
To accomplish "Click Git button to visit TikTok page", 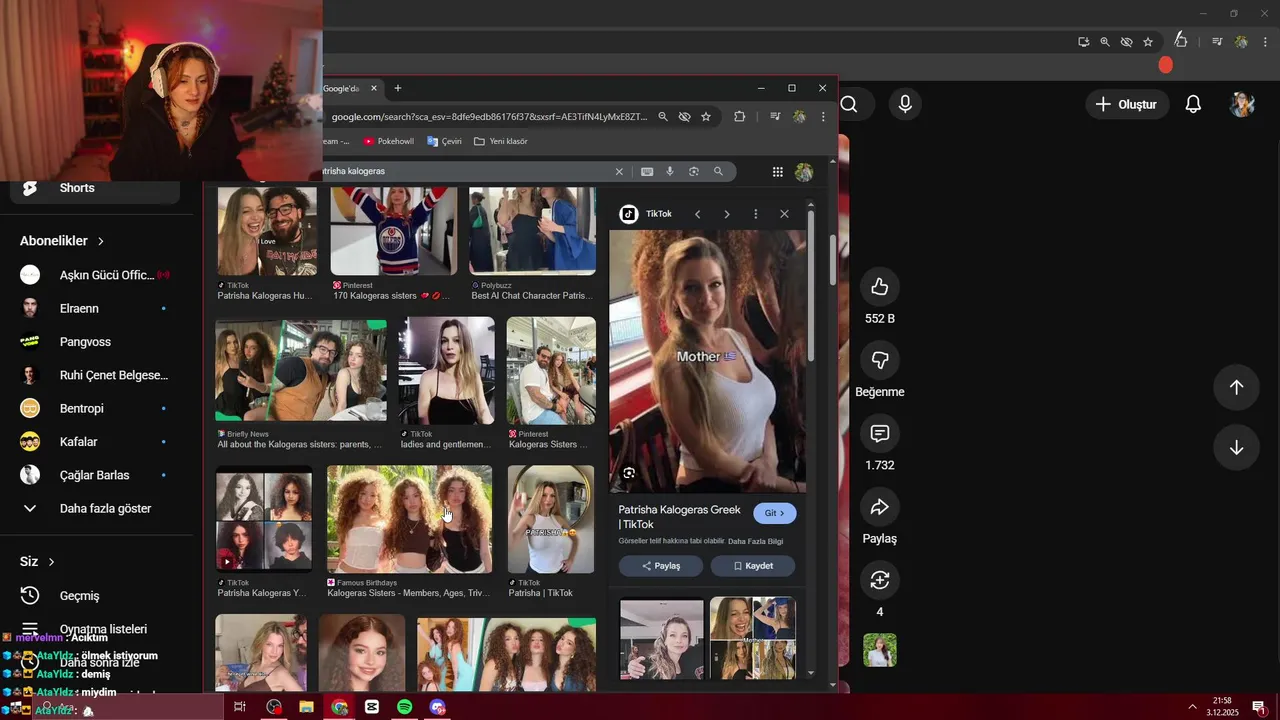I will (x=774, y=513).
